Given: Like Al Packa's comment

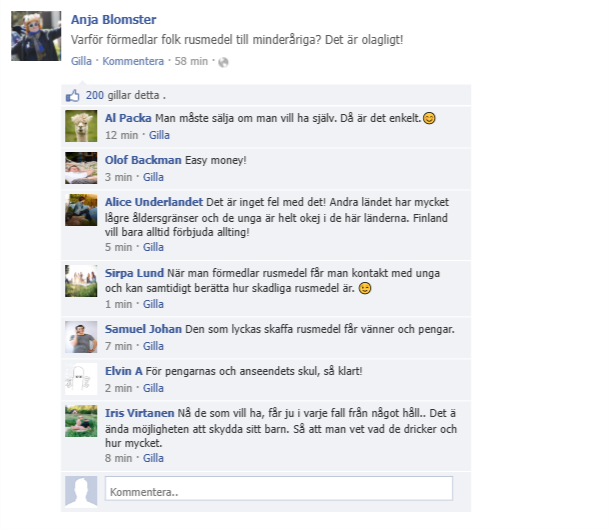Looking at the screenshot, I should (x=159, y=135).
